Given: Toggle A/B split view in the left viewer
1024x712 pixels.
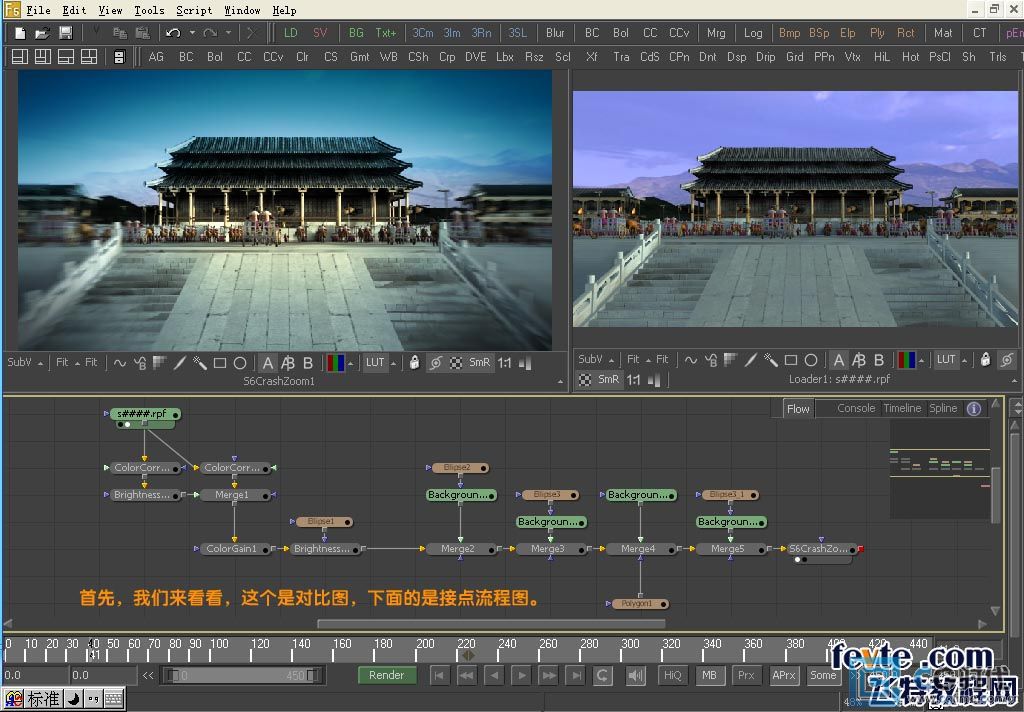Looking at the screenshot, I should [287, 363].
